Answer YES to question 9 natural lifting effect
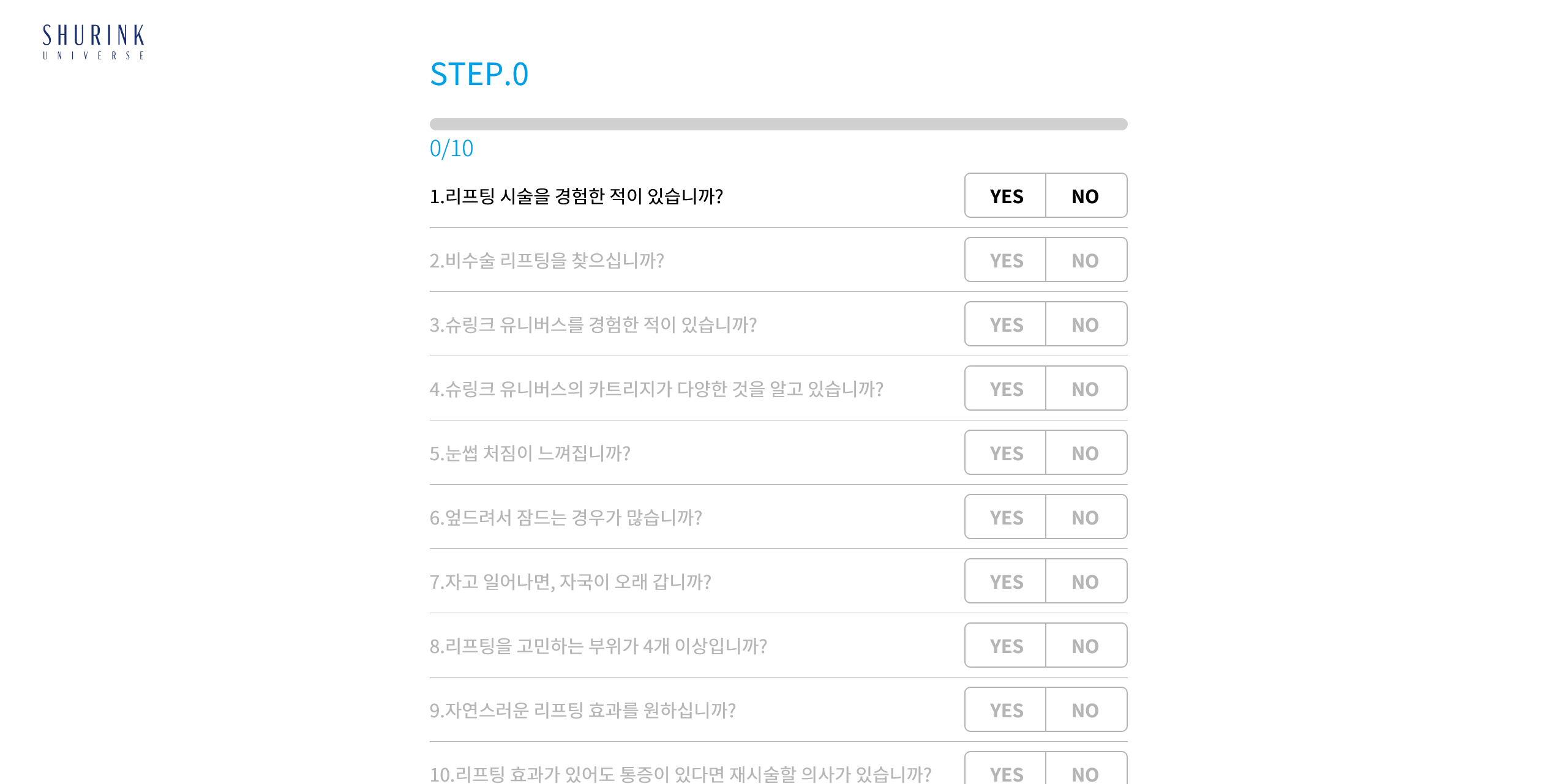1557x784 pixels. [x=1005, y=710]
